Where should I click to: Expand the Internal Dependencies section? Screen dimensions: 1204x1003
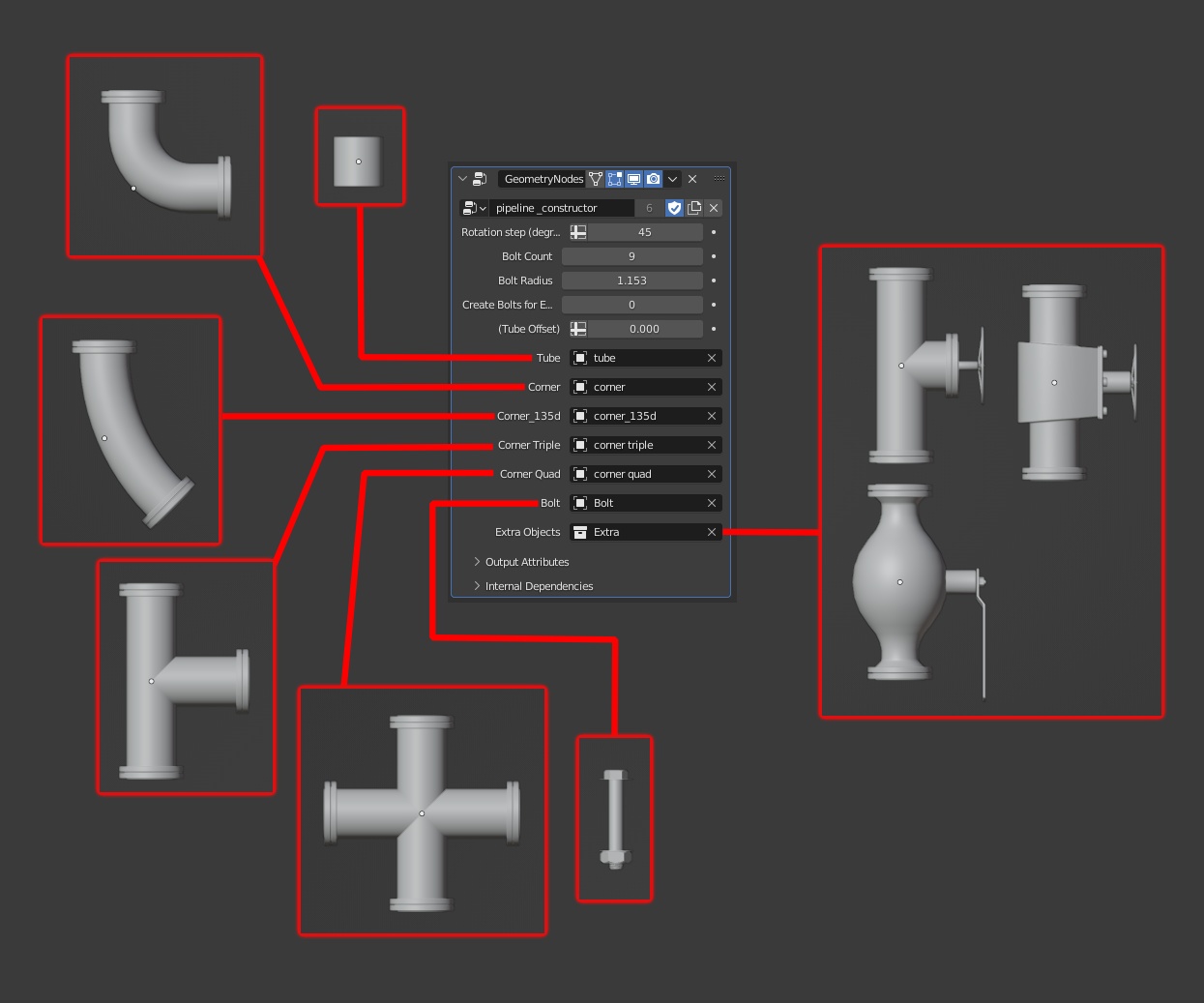540,585
